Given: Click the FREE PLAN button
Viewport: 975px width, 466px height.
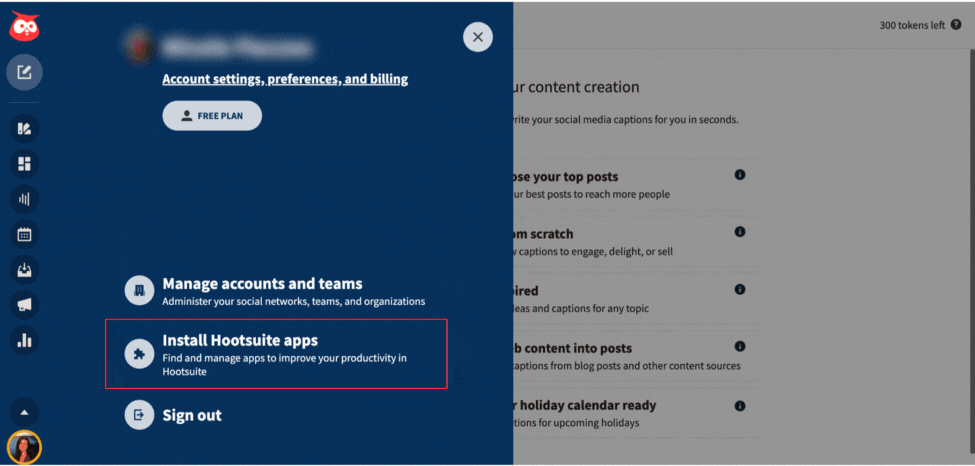Looking at the screenshot, I should pyautogui.click(x=212, y=116).
